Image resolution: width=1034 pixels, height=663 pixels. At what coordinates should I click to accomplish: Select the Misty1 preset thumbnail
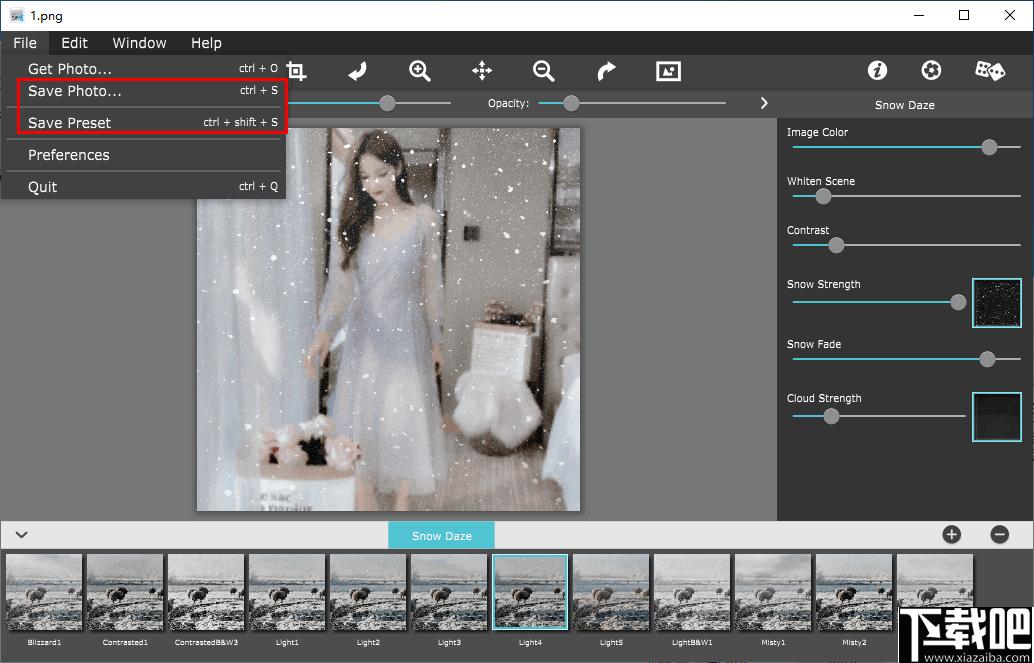[x=773, y=592]
